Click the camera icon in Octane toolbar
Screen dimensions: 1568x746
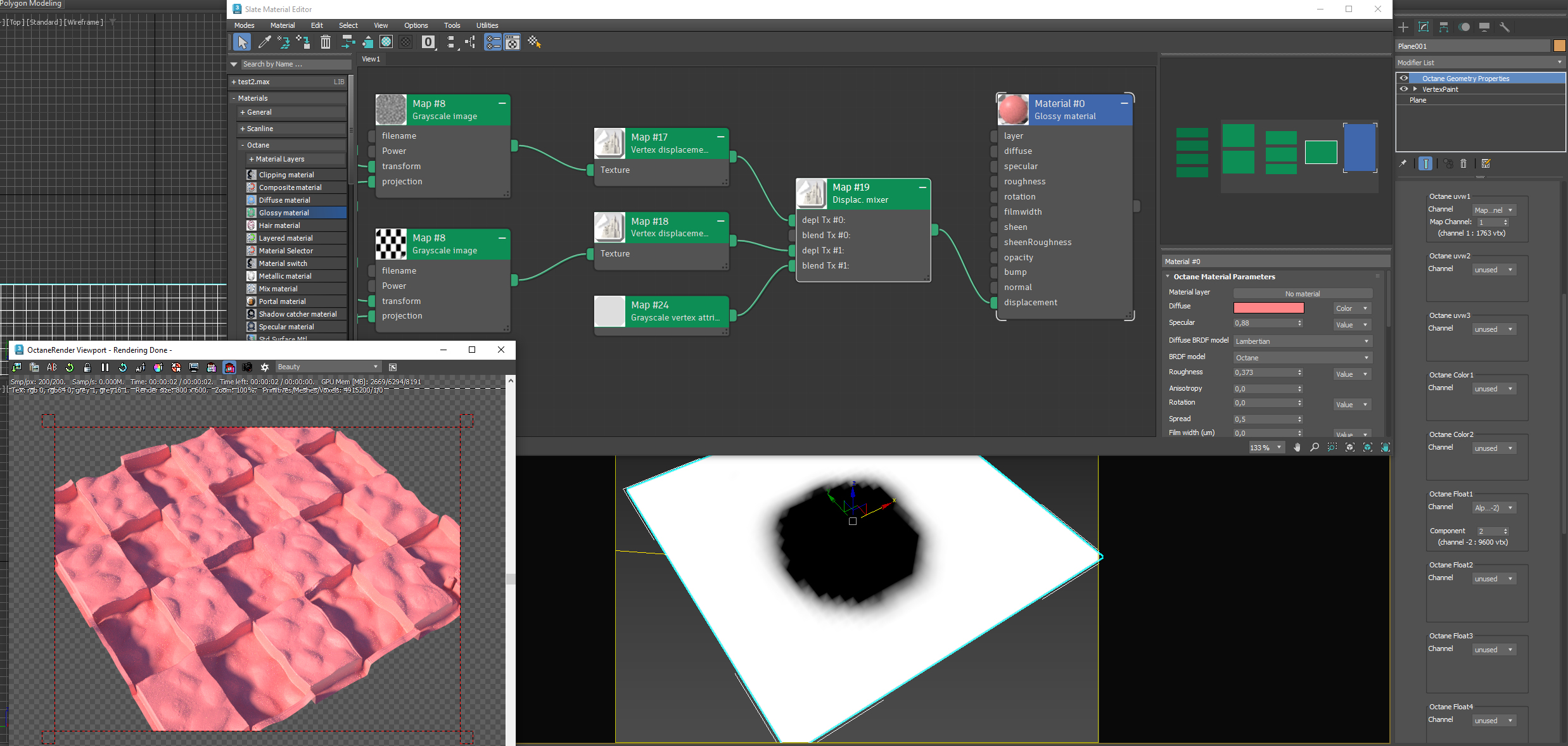[x=247, y=367]
